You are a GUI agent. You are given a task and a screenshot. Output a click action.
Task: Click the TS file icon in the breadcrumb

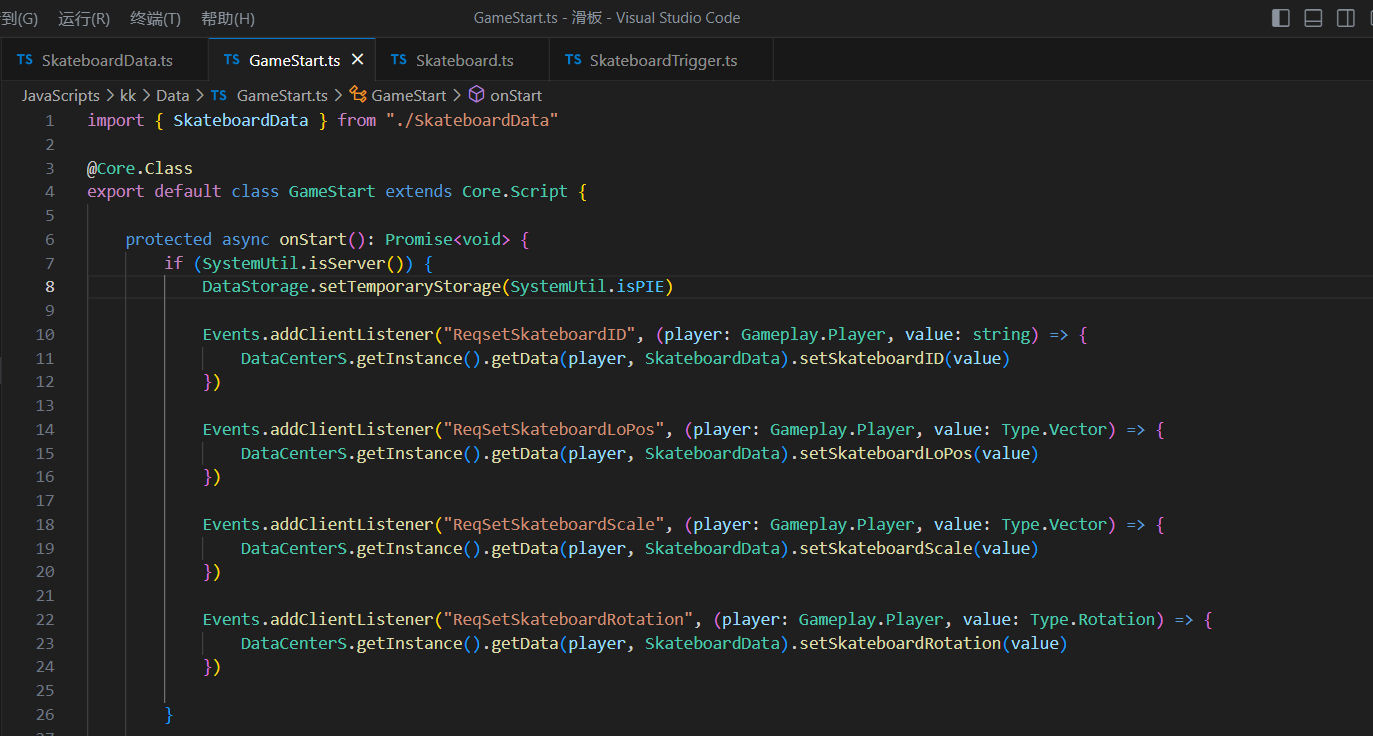(219, 95)
